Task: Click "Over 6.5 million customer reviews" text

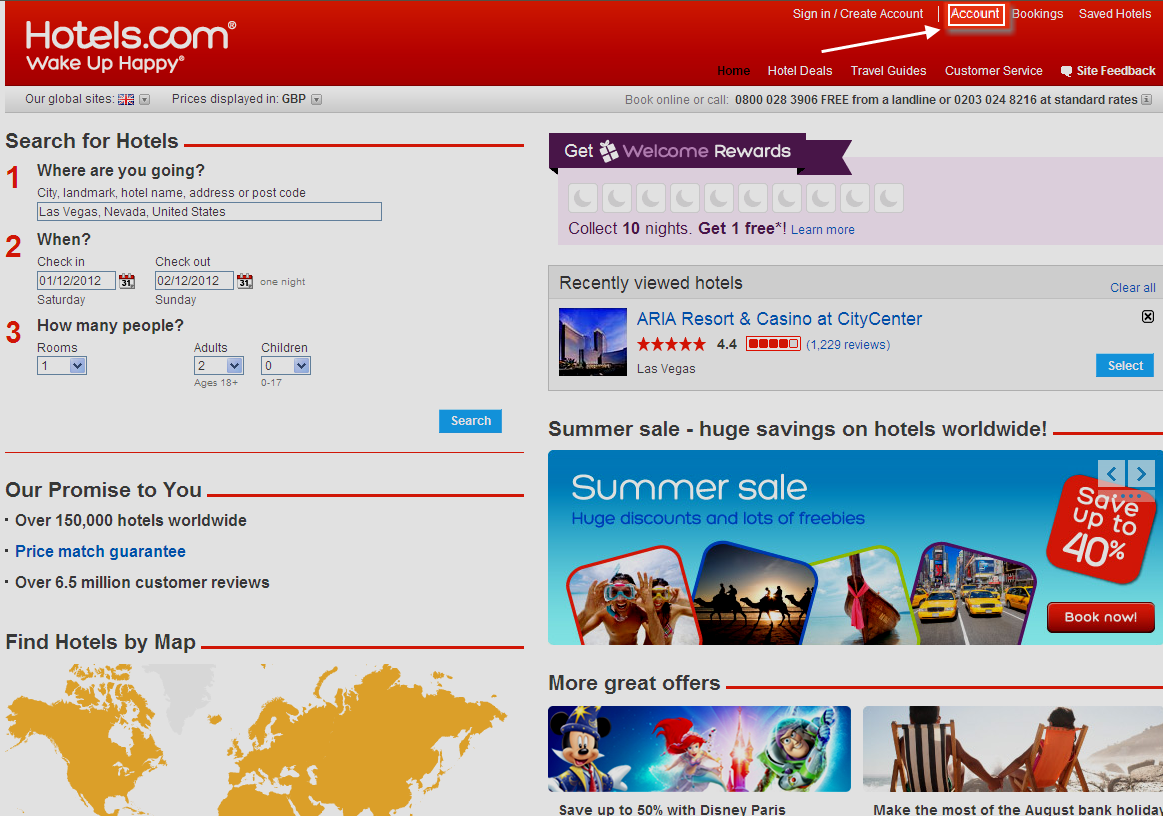Action: point(142,582)
